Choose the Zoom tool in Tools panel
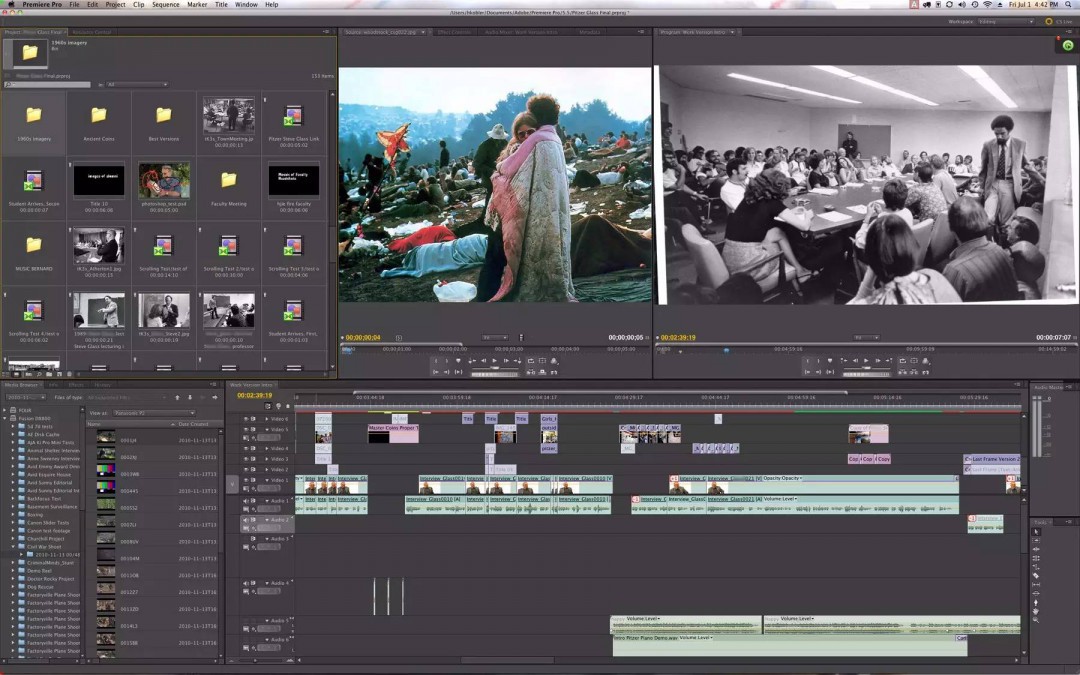Viewport: 1080px width, 675px height. coord(1037,620)
